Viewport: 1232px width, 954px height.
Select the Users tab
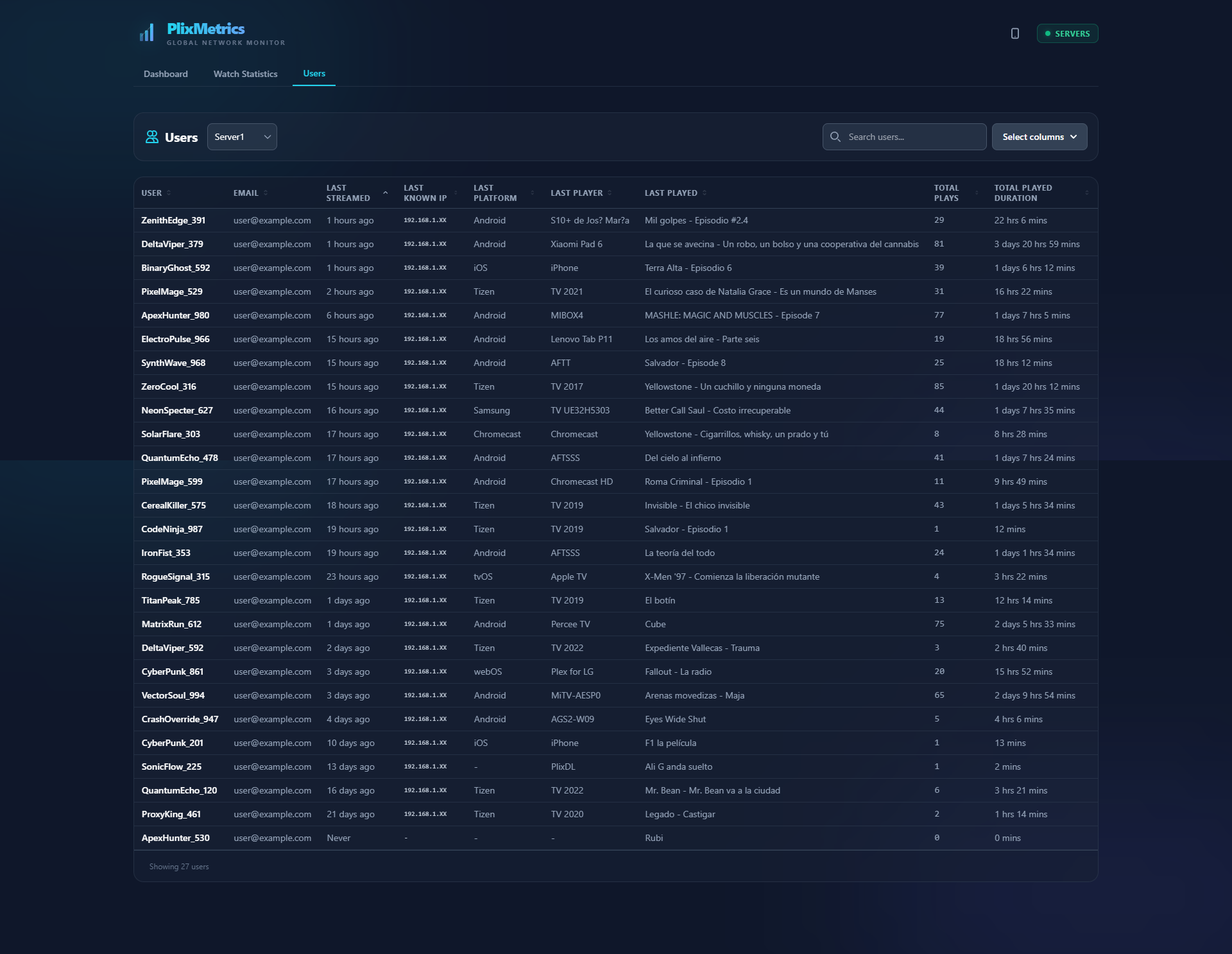(x=314, y=74)
